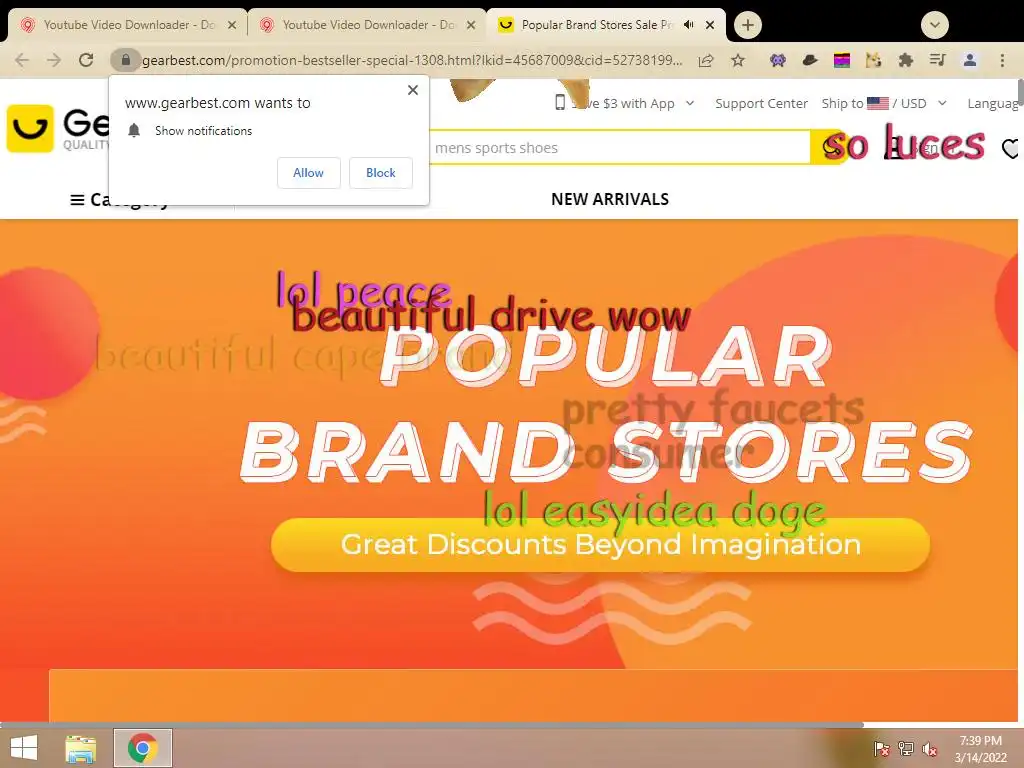The image size is (1024, 768).
Task: Open the wishlist heart icon
Action: tap(1011, 148)
